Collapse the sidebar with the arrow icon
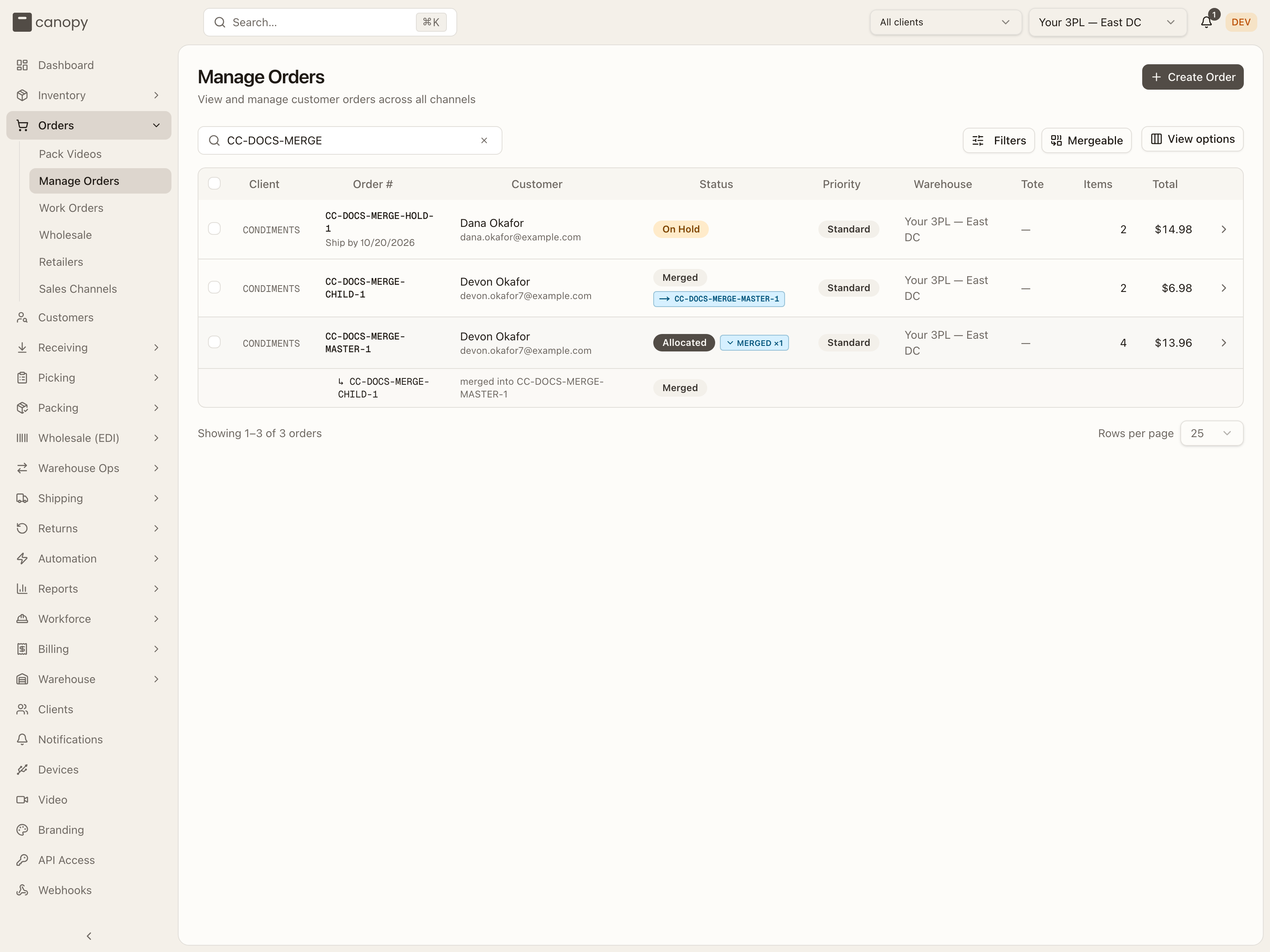Image resolution: width=1270 pixels, height=952 pixels. point(89,936)
